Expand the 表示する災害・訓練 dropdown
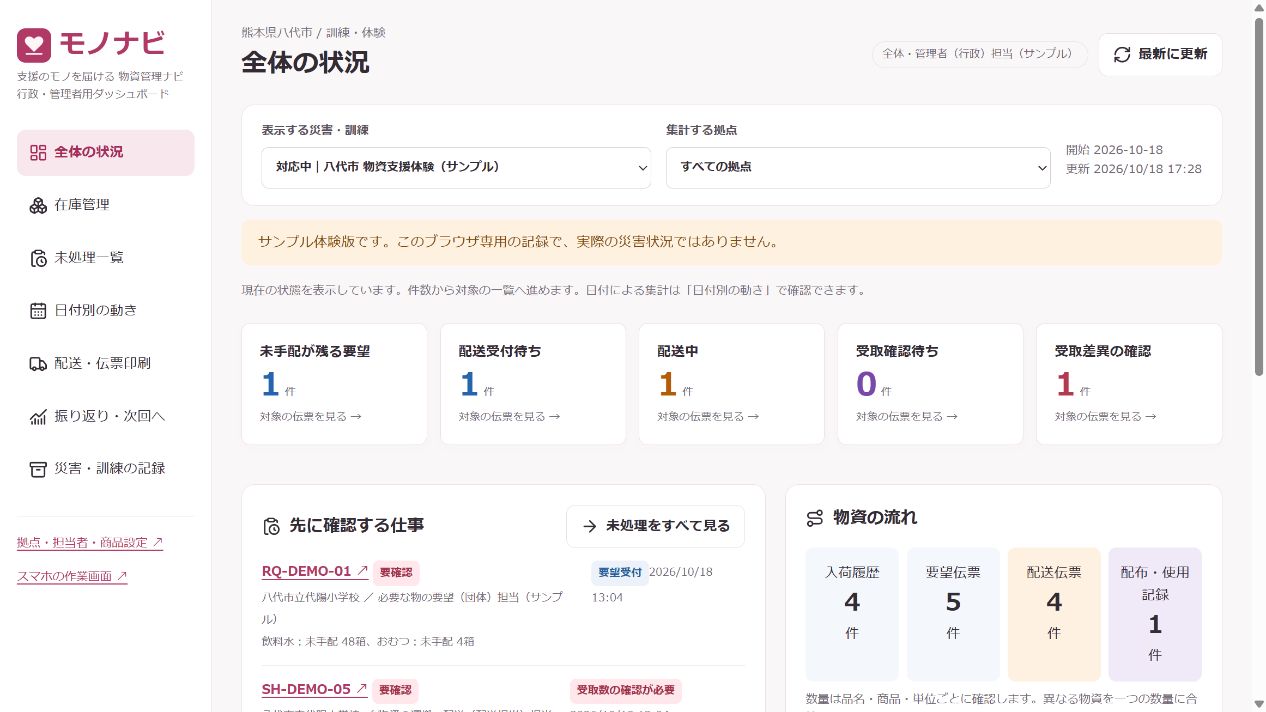 click(x=456, y=167)
